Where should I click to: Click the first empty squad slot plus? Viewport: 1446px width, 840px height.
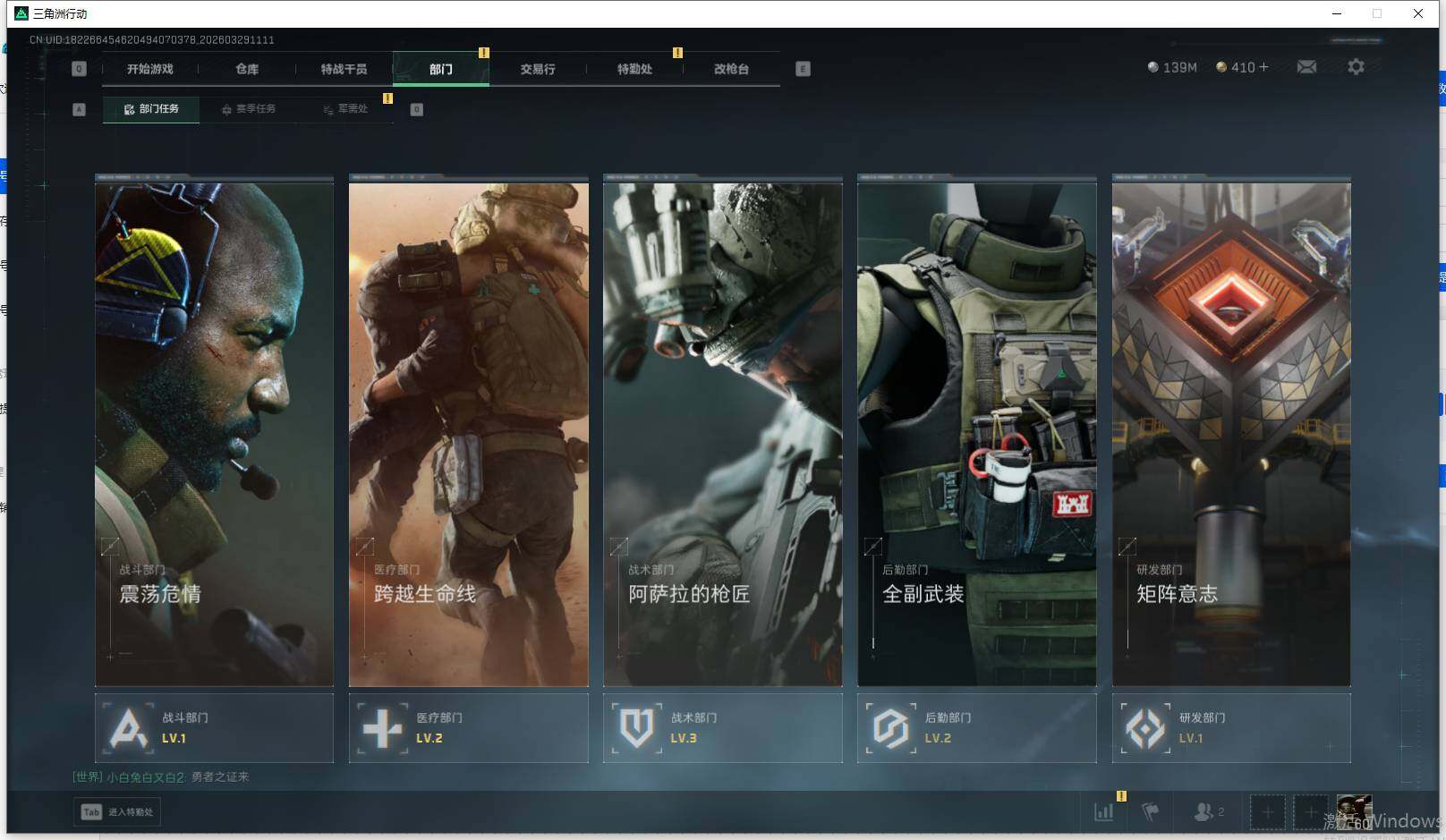(x=1267, y=812)
